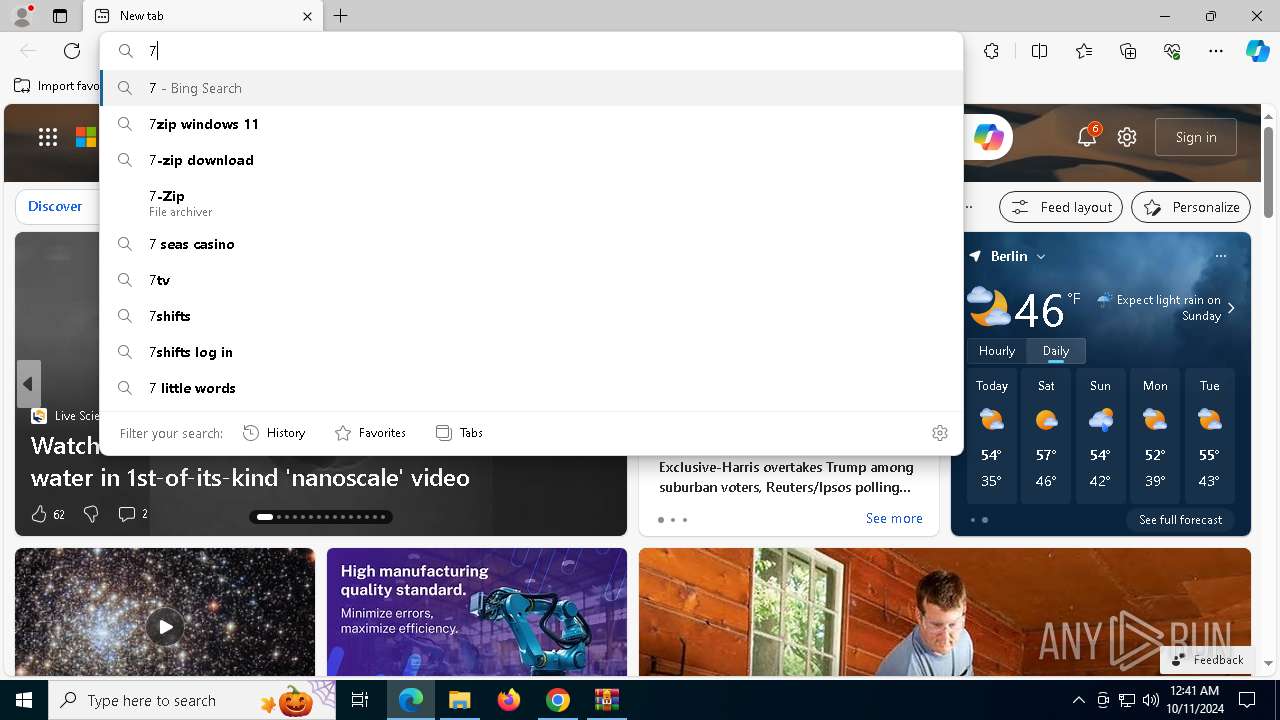This screenshot has width=1280, height=720.
Task: Open search suggestion settings gear
Action: point(940,433)
